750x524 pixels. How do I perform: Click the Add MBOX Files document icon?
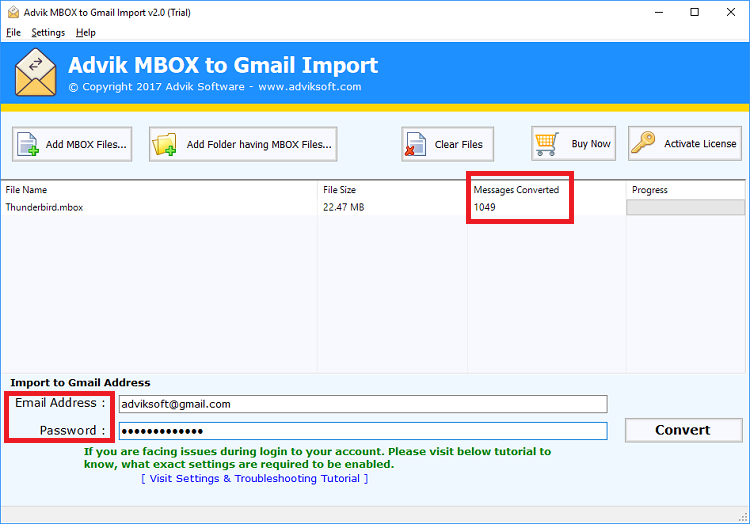(28, 144)
